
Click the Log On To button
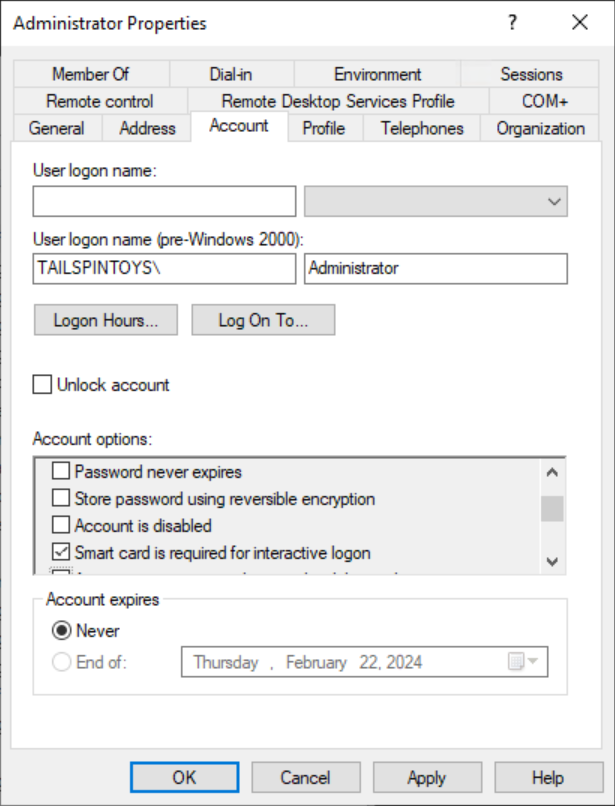[263, 320]
